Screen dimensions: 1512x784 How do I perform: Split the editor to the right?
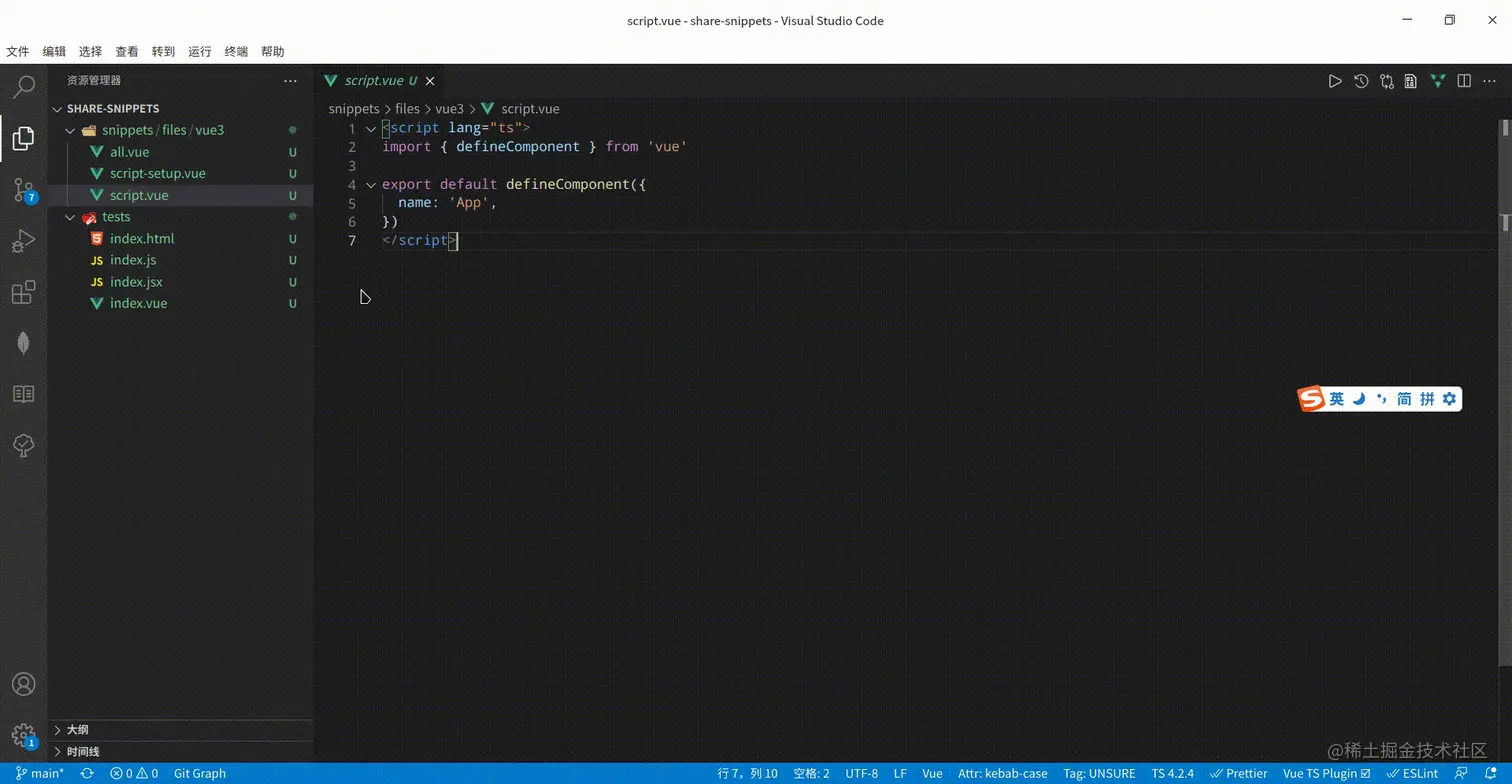1464,81
